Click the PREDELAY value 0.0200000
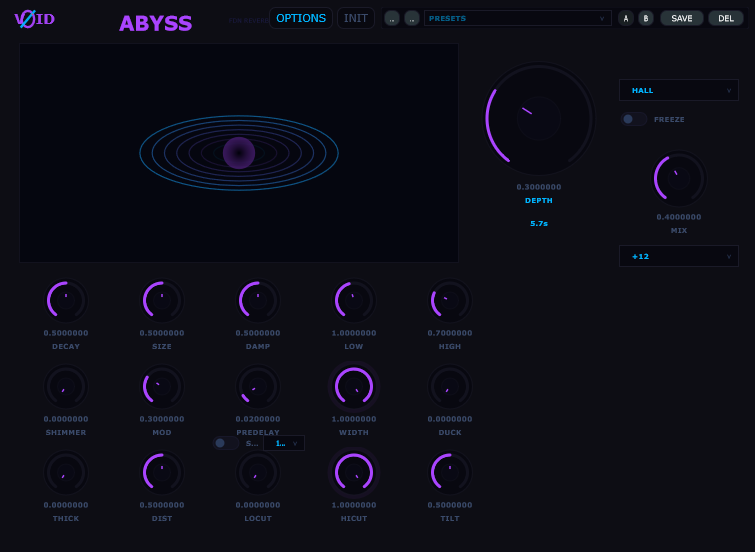This screenshot has width=755, height=552. point(258,419)
